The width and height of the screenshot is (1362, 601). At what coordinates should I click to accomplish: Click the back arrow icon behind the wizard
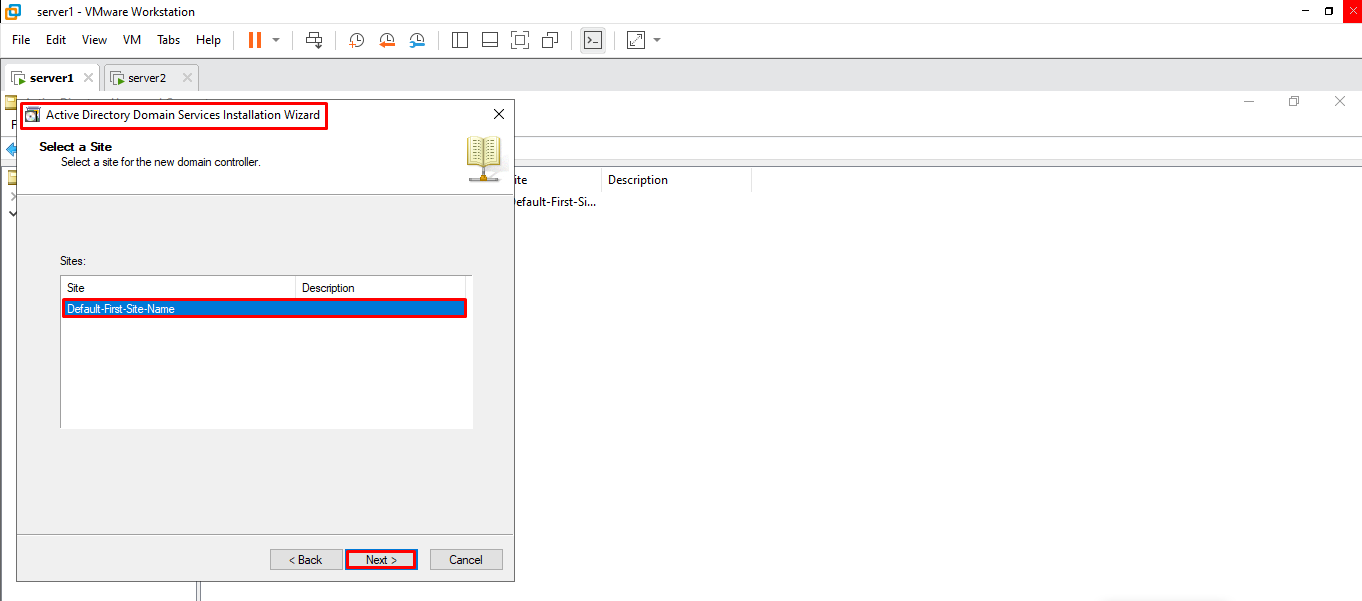(10, 149)
